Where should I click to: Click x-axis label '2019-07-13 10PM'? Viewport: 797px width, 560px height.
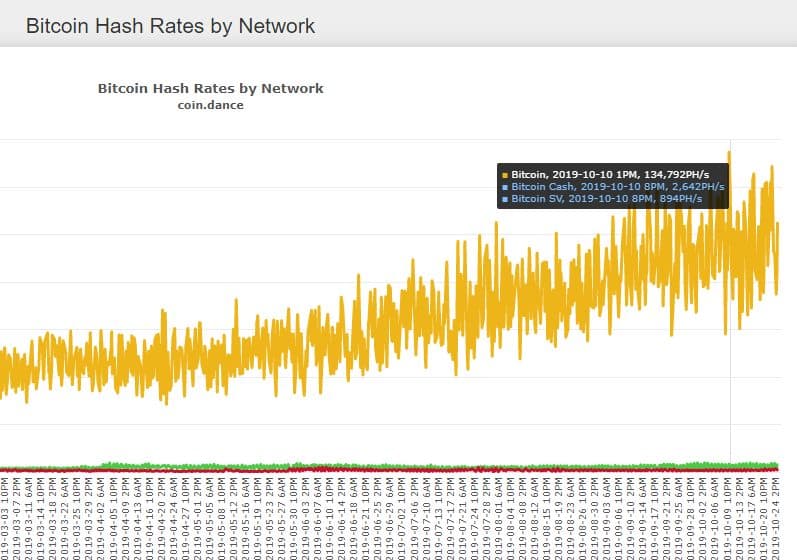(439, 518)
